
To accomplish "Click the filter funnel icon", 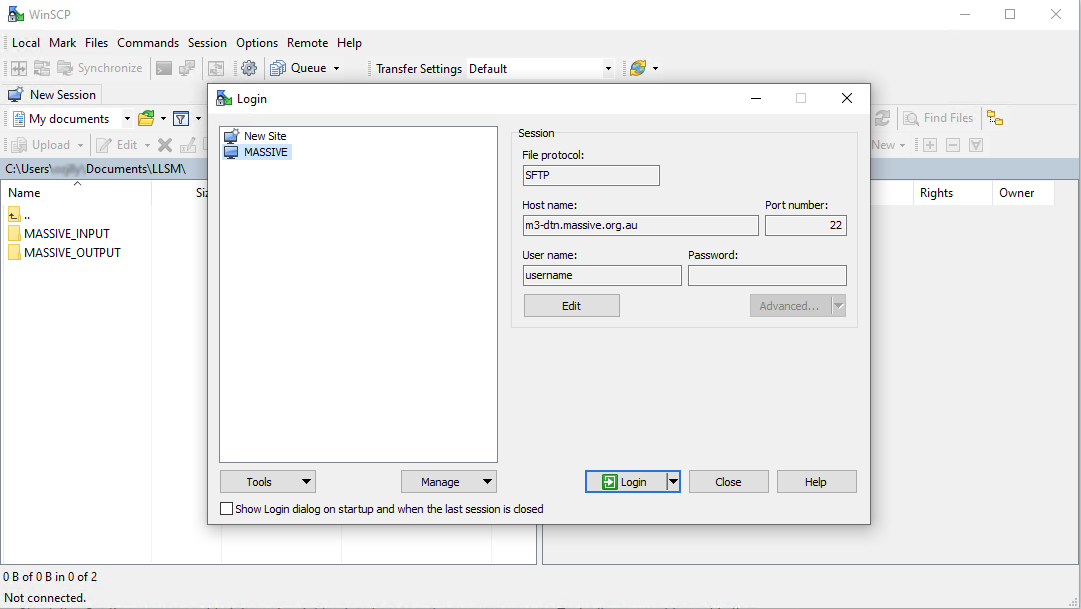I will click(181, 118).
